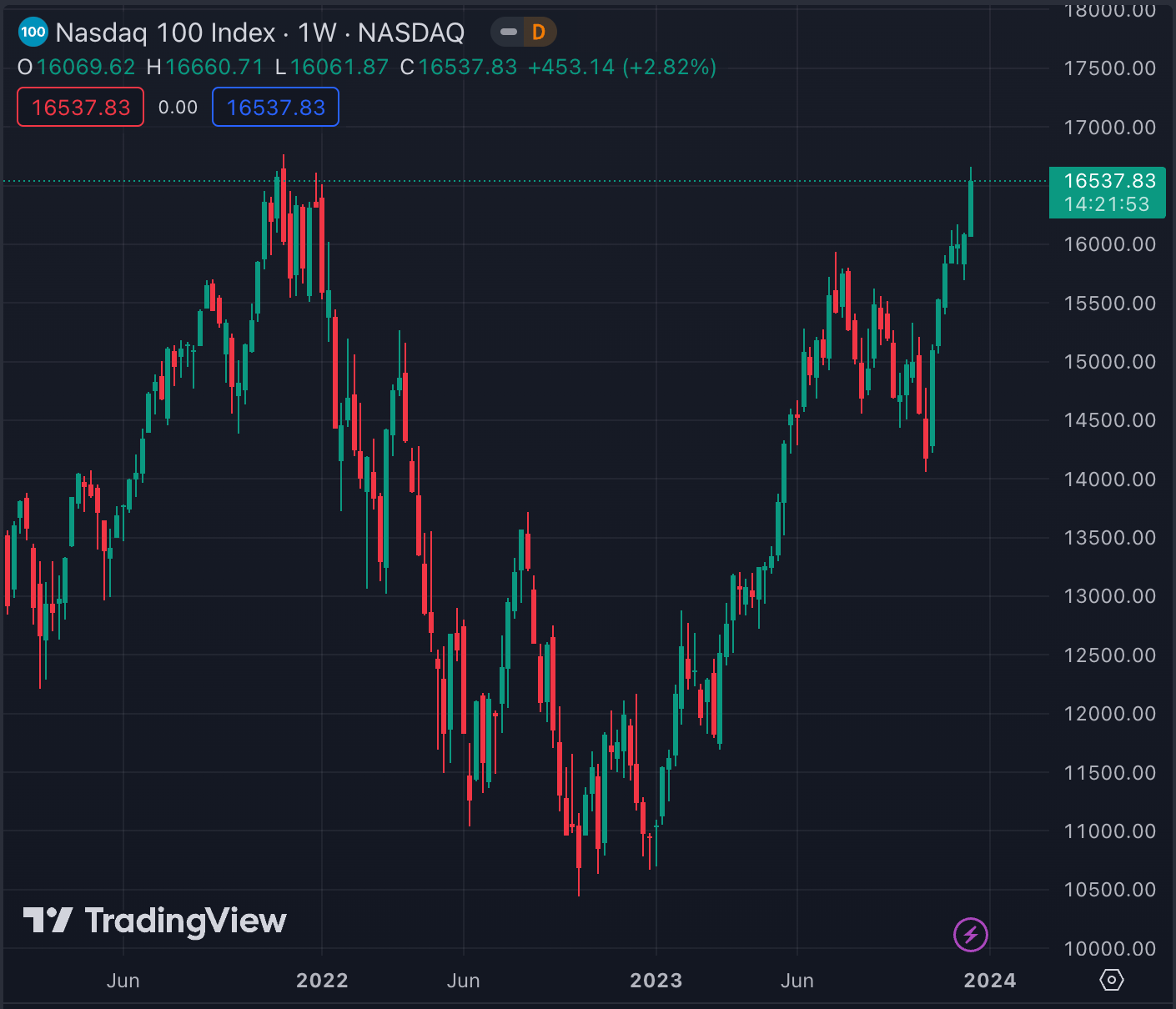Click the 2023 time axis label

pos(656,981)
